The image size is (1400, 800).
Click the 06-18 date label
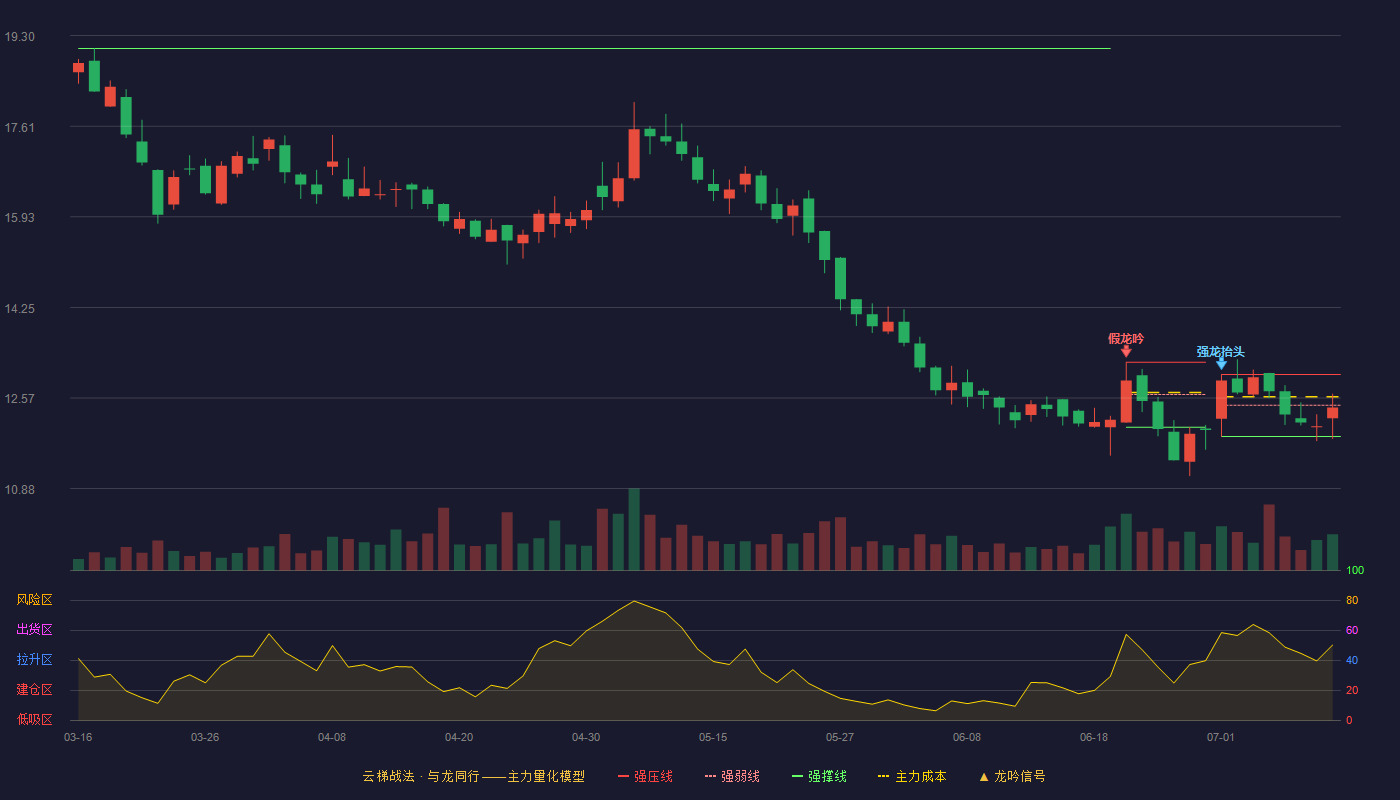(1094, 737)
